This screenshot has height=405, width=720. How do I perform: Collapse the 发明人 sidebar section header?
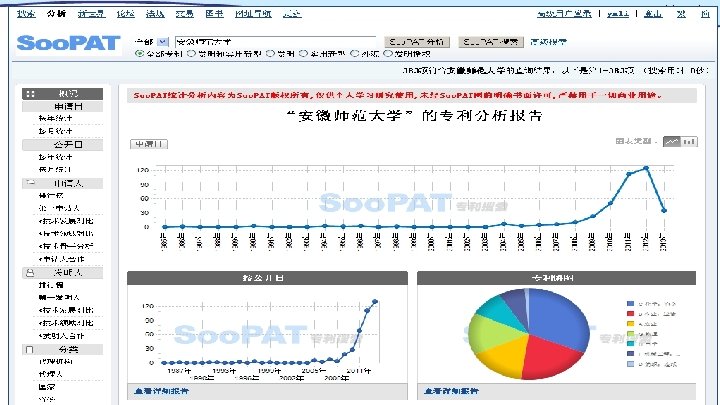(62, 273)
